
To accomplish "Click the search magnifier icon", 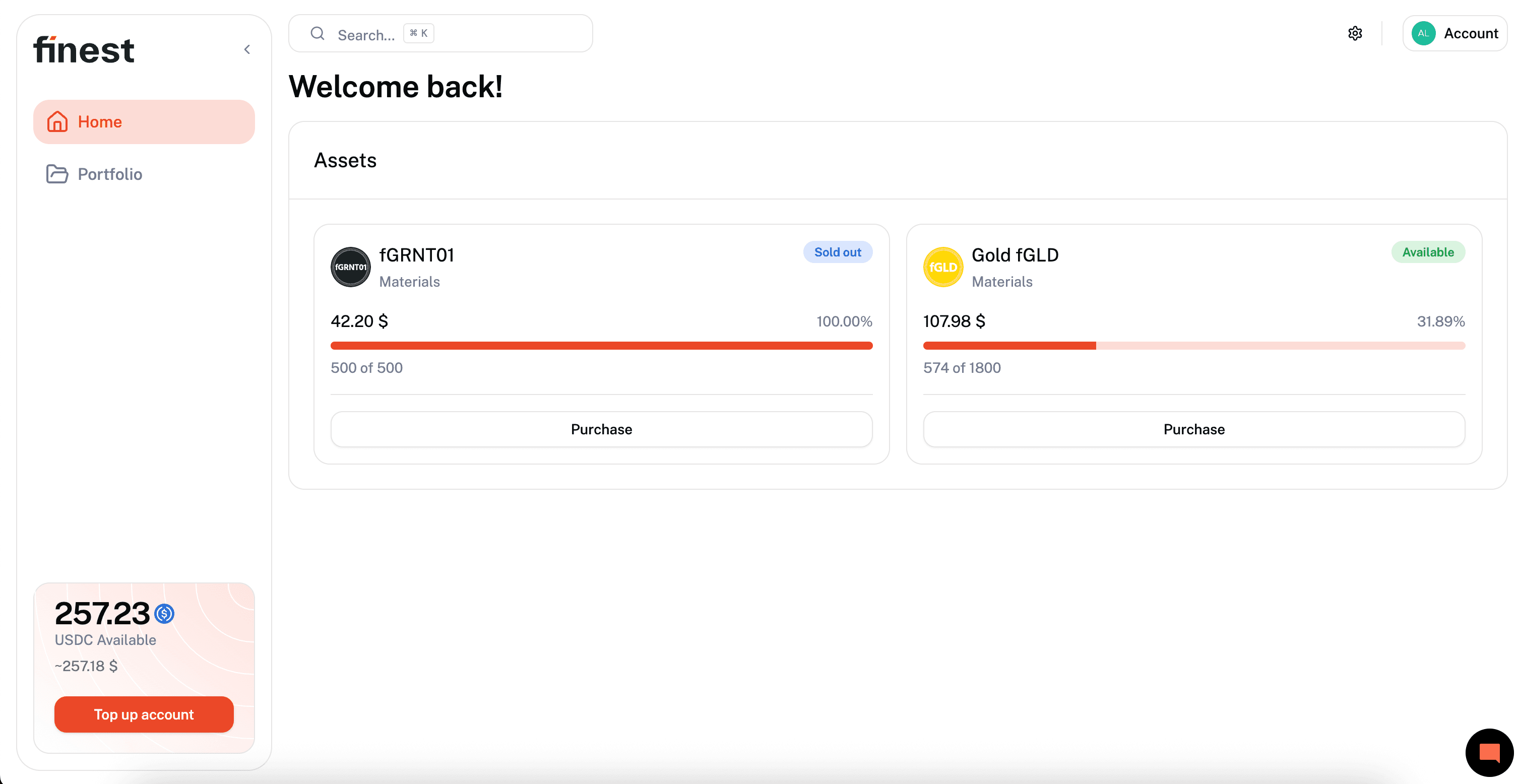I will [x=318, y=34].
